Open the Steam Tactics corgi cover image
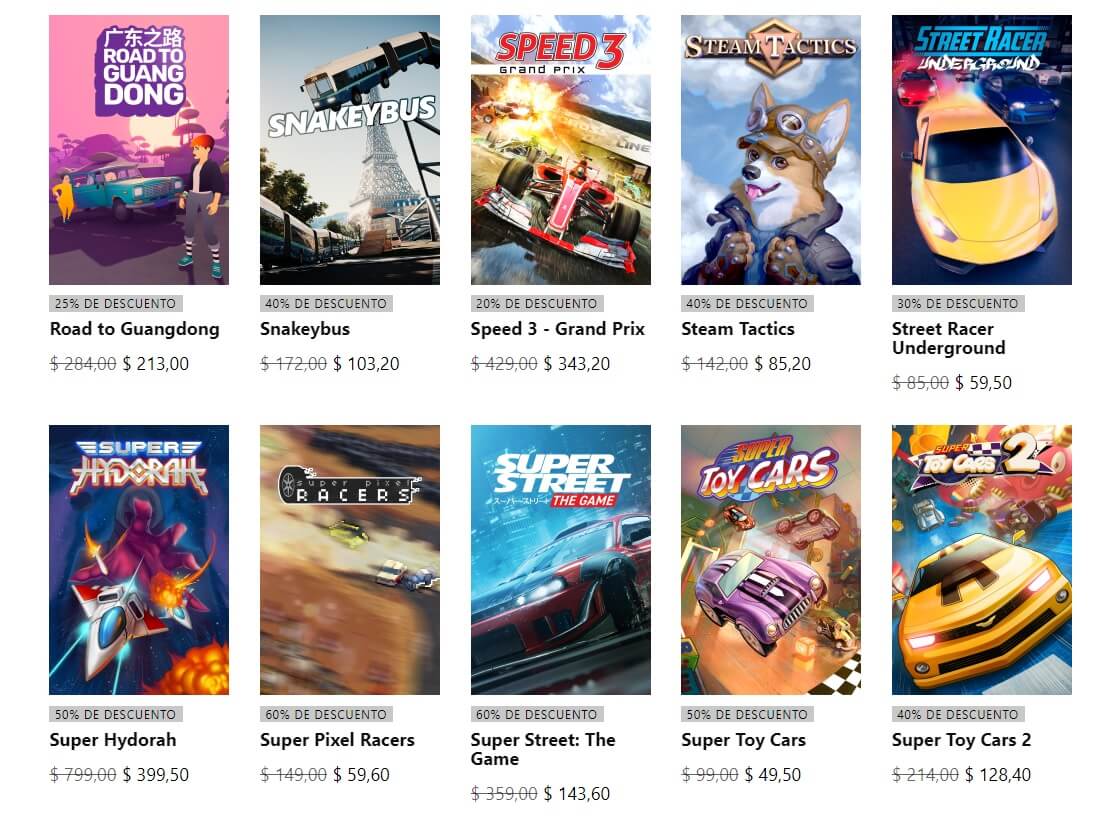The width and height of the screenshot is (1097, 817). tap(771, 150)
